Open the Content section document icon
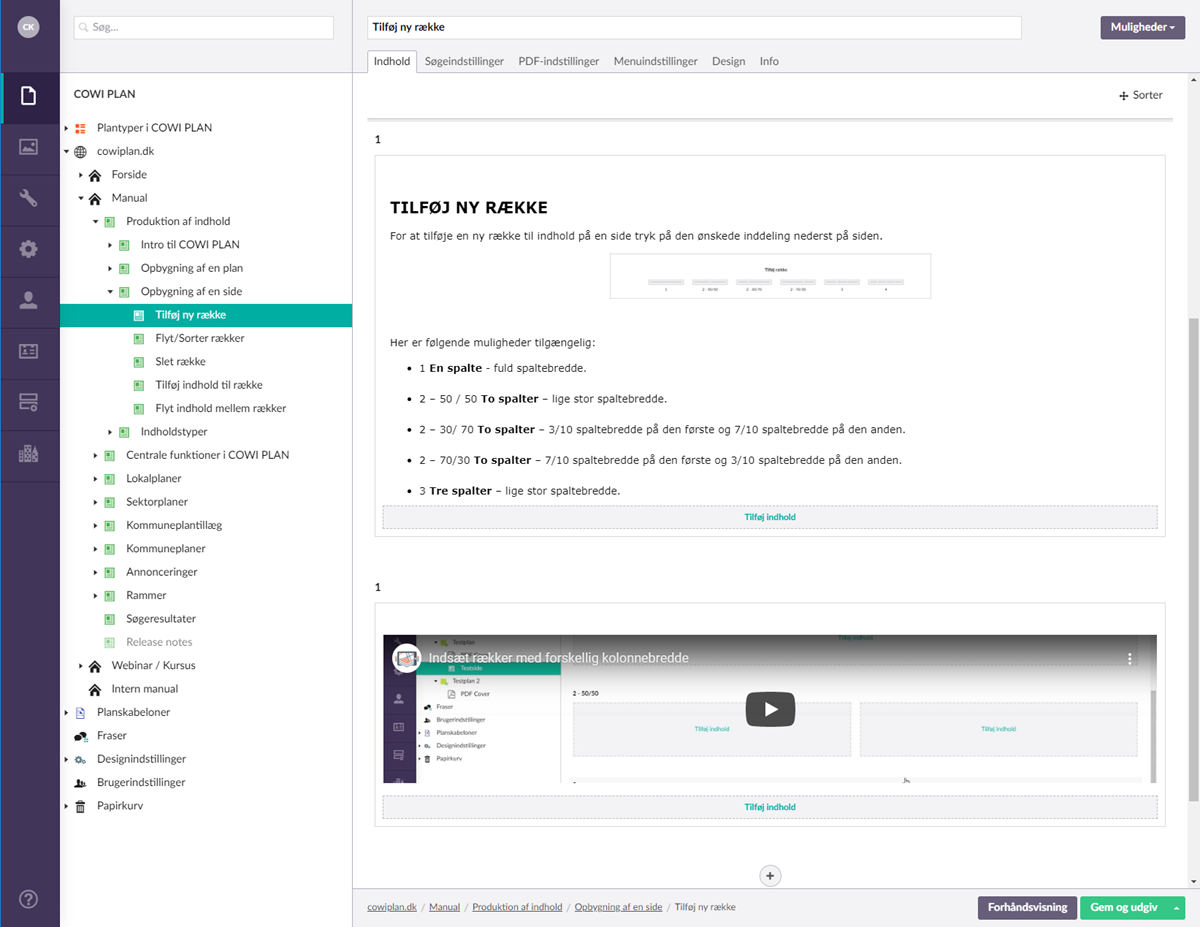The width and height of the screenshot is (1200, 927). 29,97
